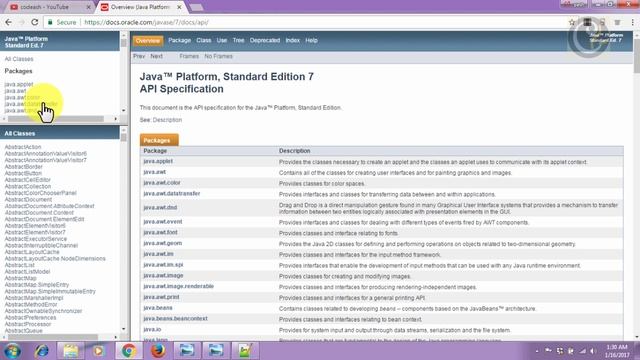Open the java.awt.event package link

pos(162,222)
